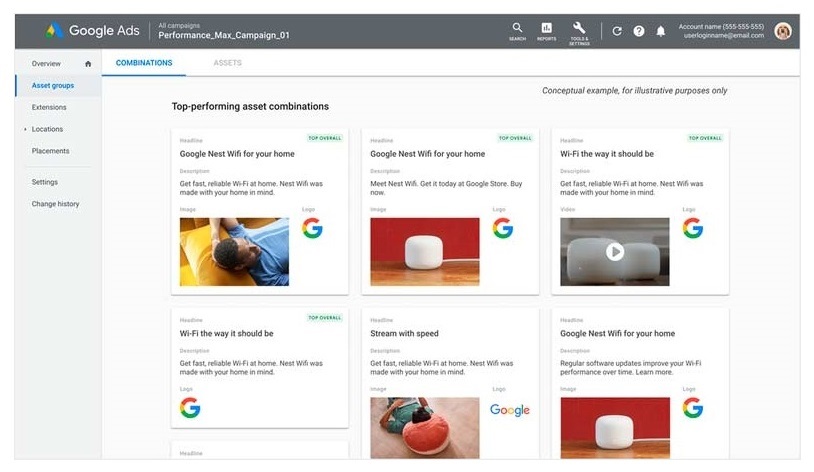
Task: Click the user profile avatar
Action: point(783,31)
